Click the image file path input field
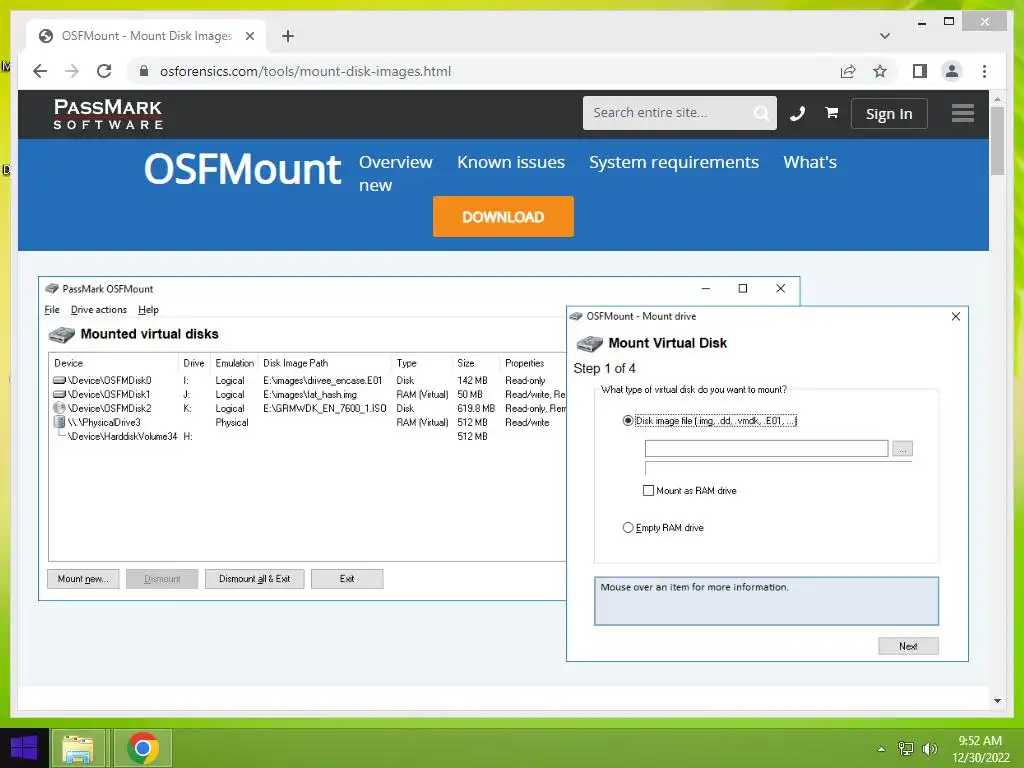Image resolution: width=1024 pixels, height=768 pixels. click(766, 448)
